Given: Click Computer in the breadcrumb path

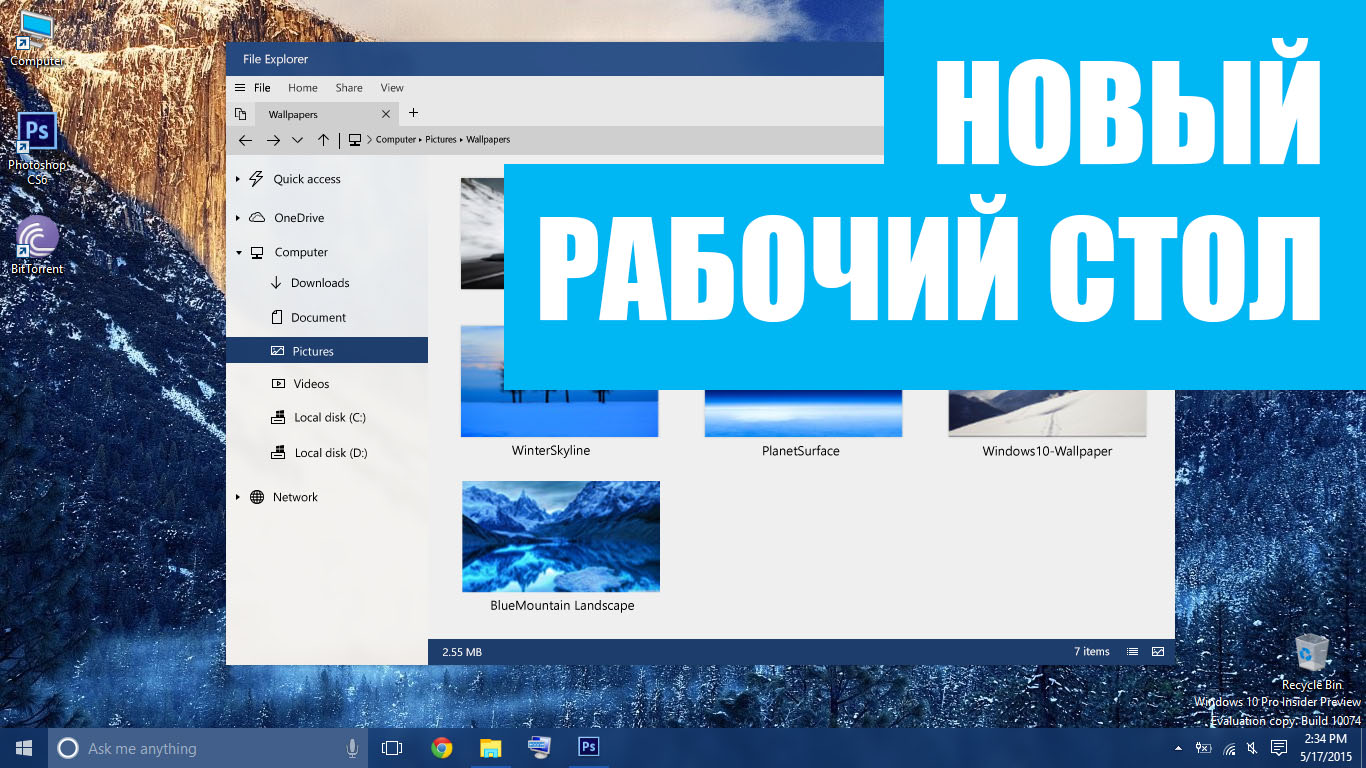Looking at the screenshot, I should (396, 140).
